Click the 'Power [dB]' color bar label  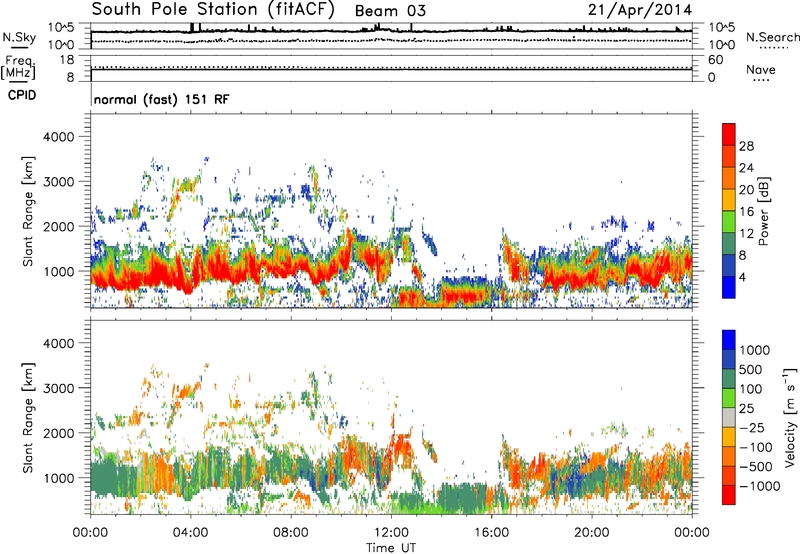(763, 211)
